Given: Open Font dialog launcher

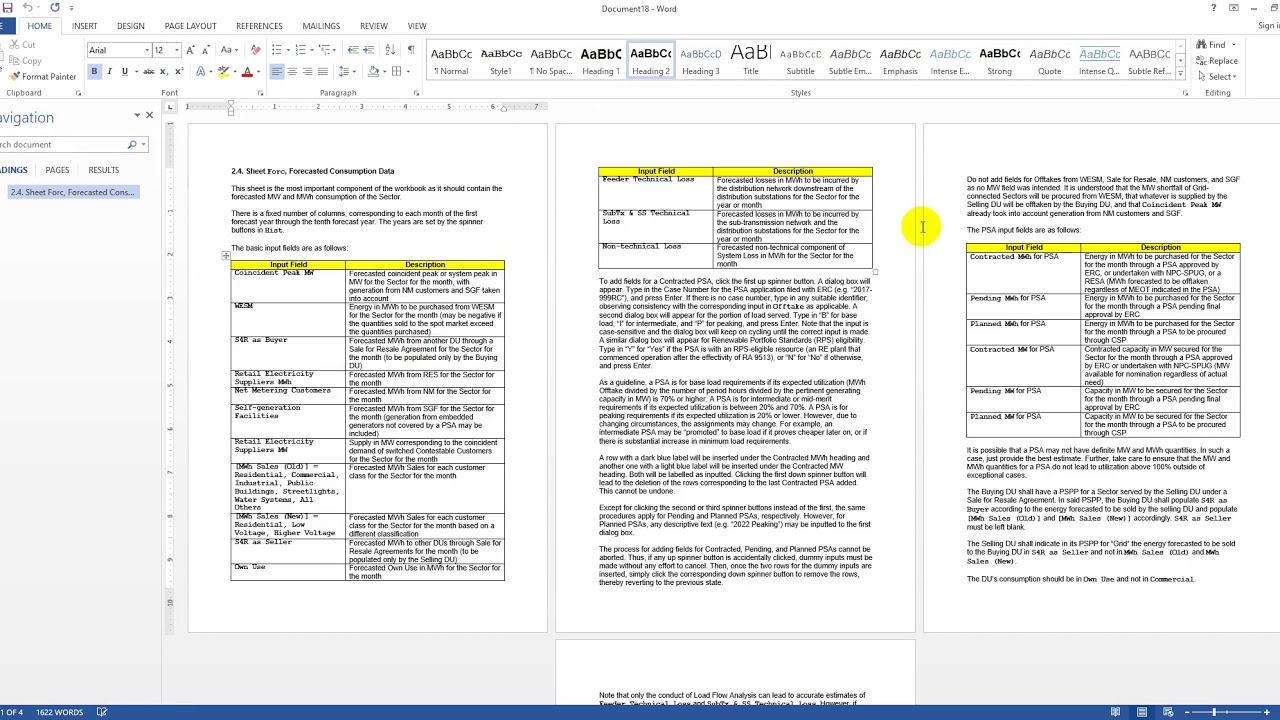Looking at the screenshot, I should [260, 93].
